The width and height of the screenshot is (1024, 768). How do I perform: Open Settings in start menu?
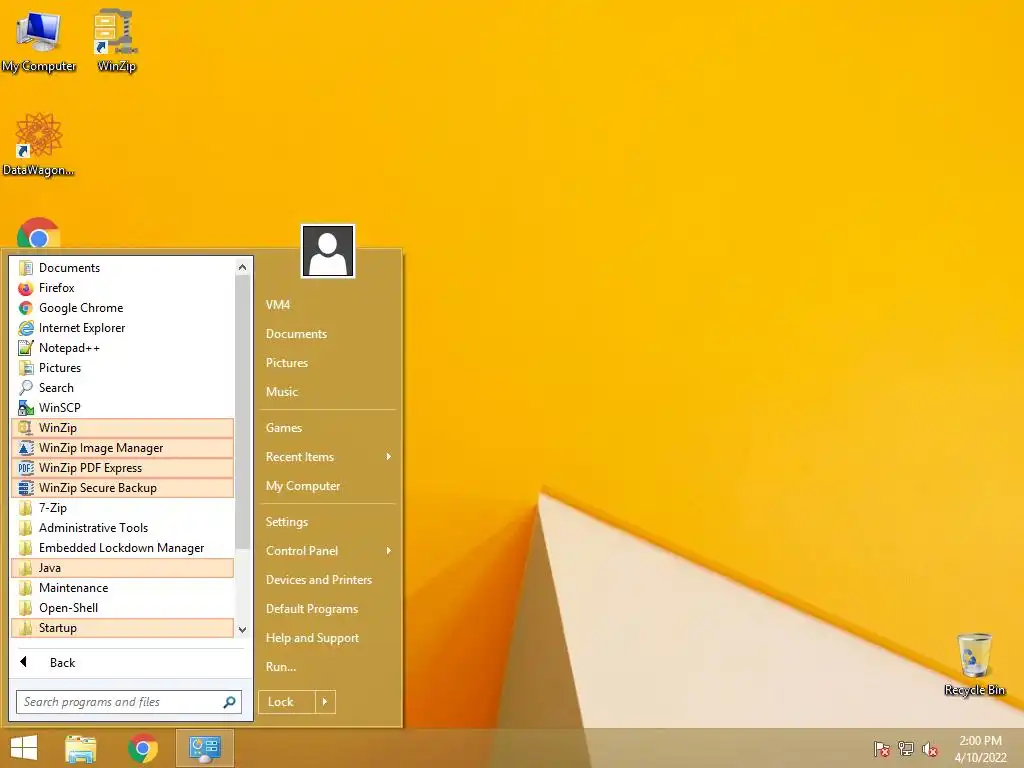(x=328, y=522)
